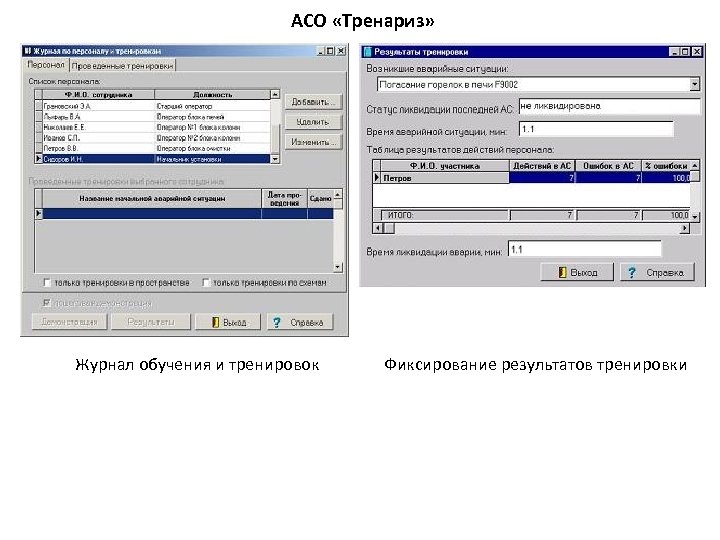
Task: Enable только тренировки в пространстве checkbox
Action: point(47,282)
